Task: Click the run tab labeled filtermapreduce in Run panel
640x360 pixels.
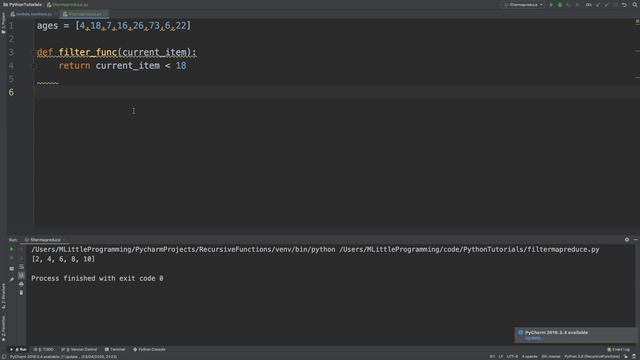Action: point(45,240)
